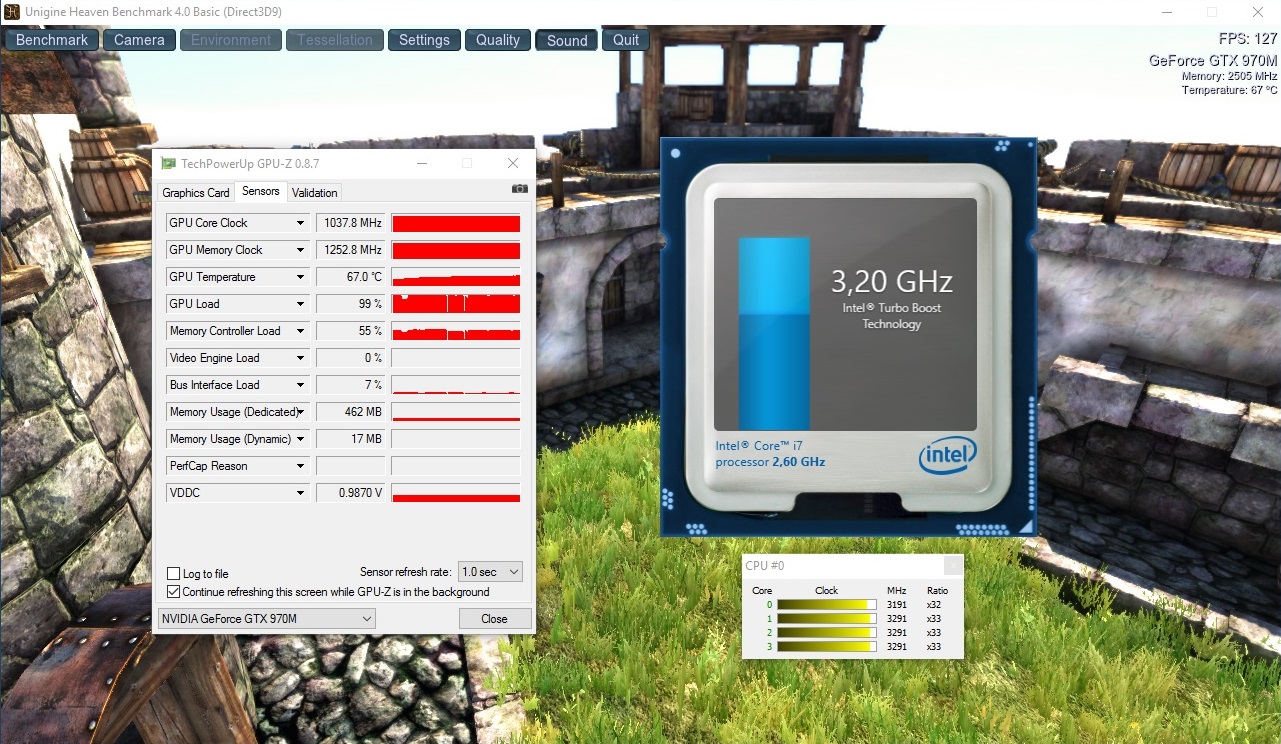Click the Memory Controller Load history graph
Image resolution: width=1281 pixels, height=744 pixels.
coord(456,331)
